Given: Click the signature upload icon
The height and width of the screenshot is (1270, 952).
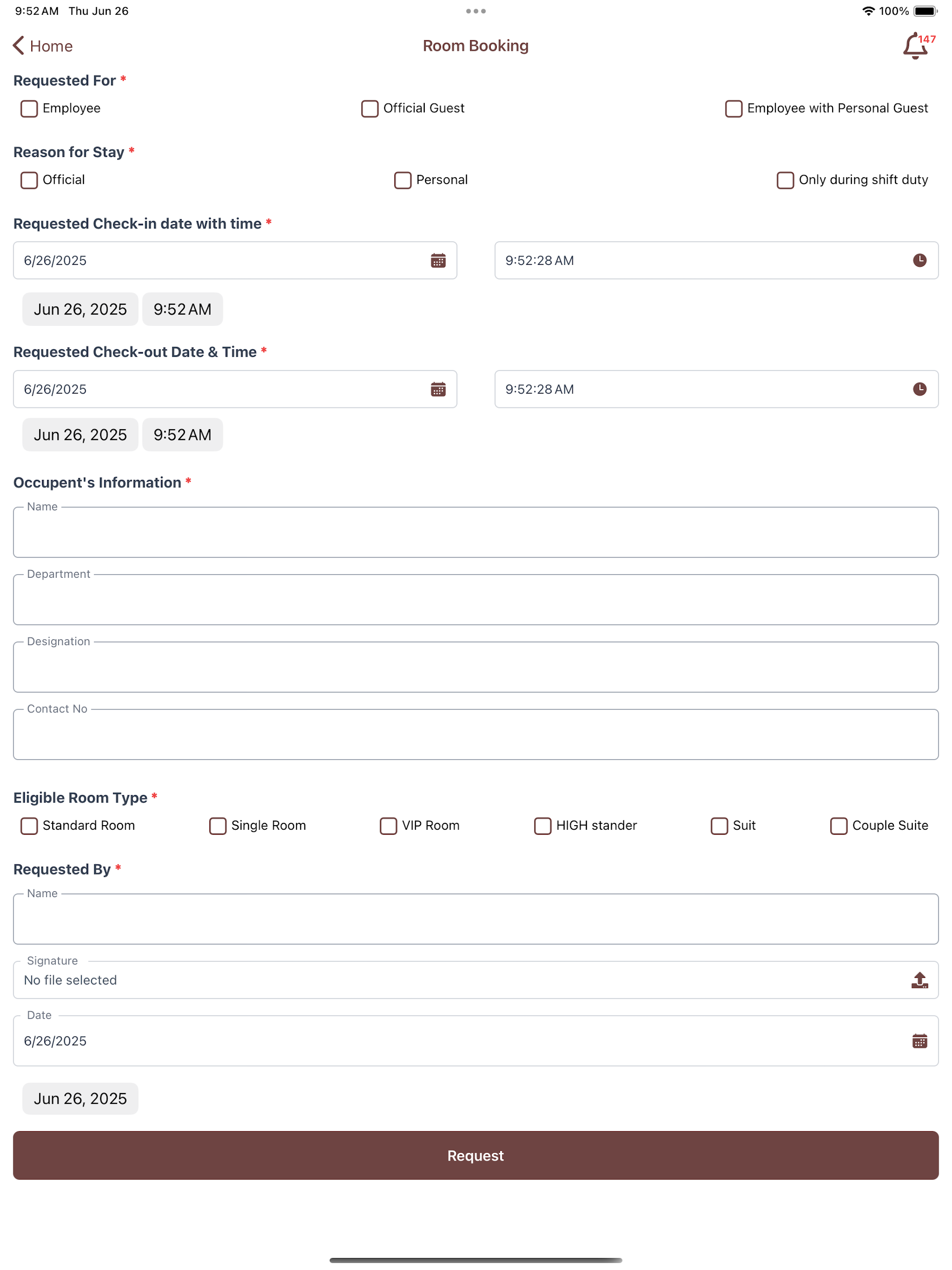Looking at the screenshot, I should pos(919,980).
